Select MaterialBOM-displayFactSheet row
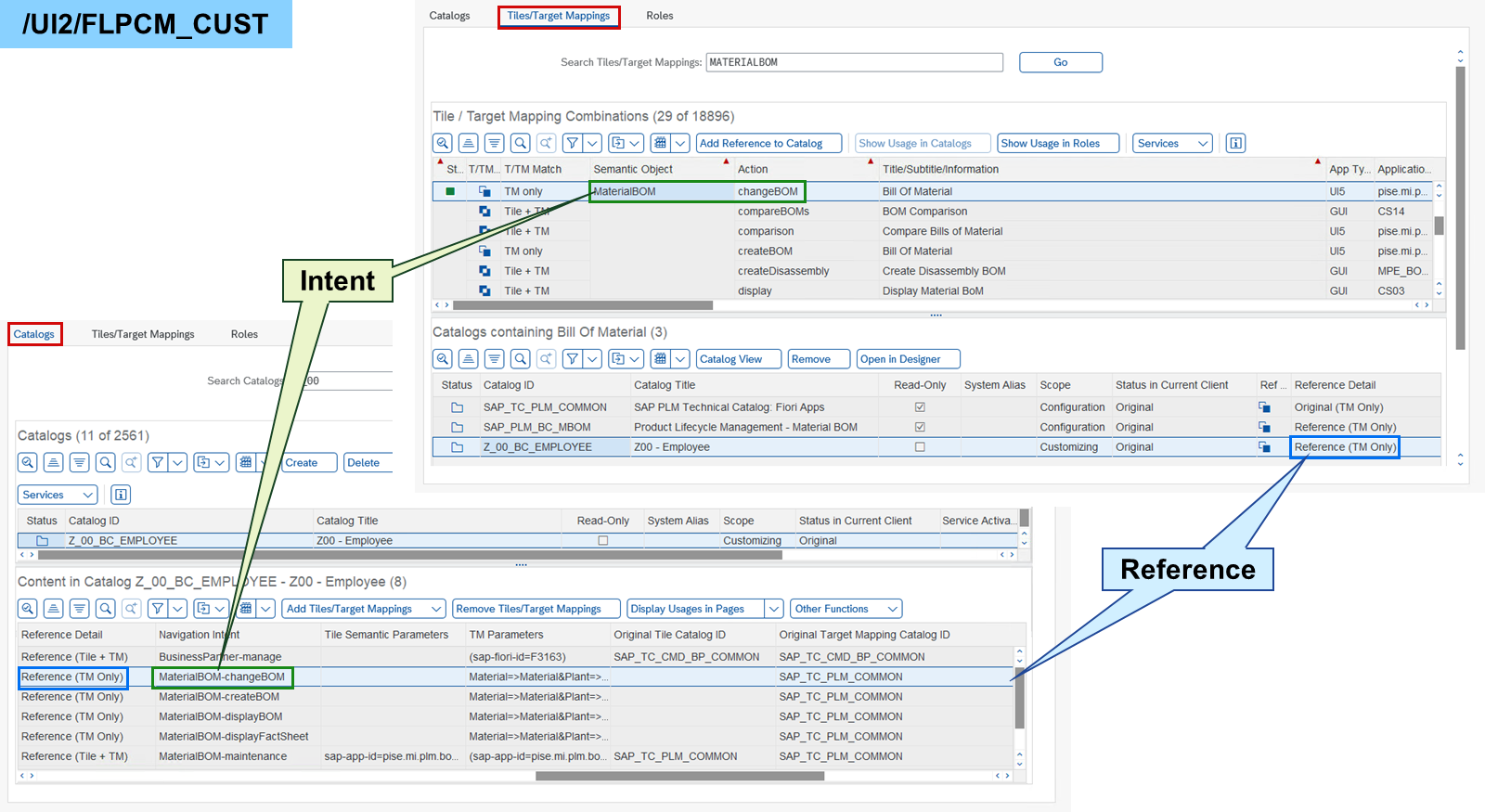Image resolution: width=1485 pixels, height=812 pixels. pos(517,736)
